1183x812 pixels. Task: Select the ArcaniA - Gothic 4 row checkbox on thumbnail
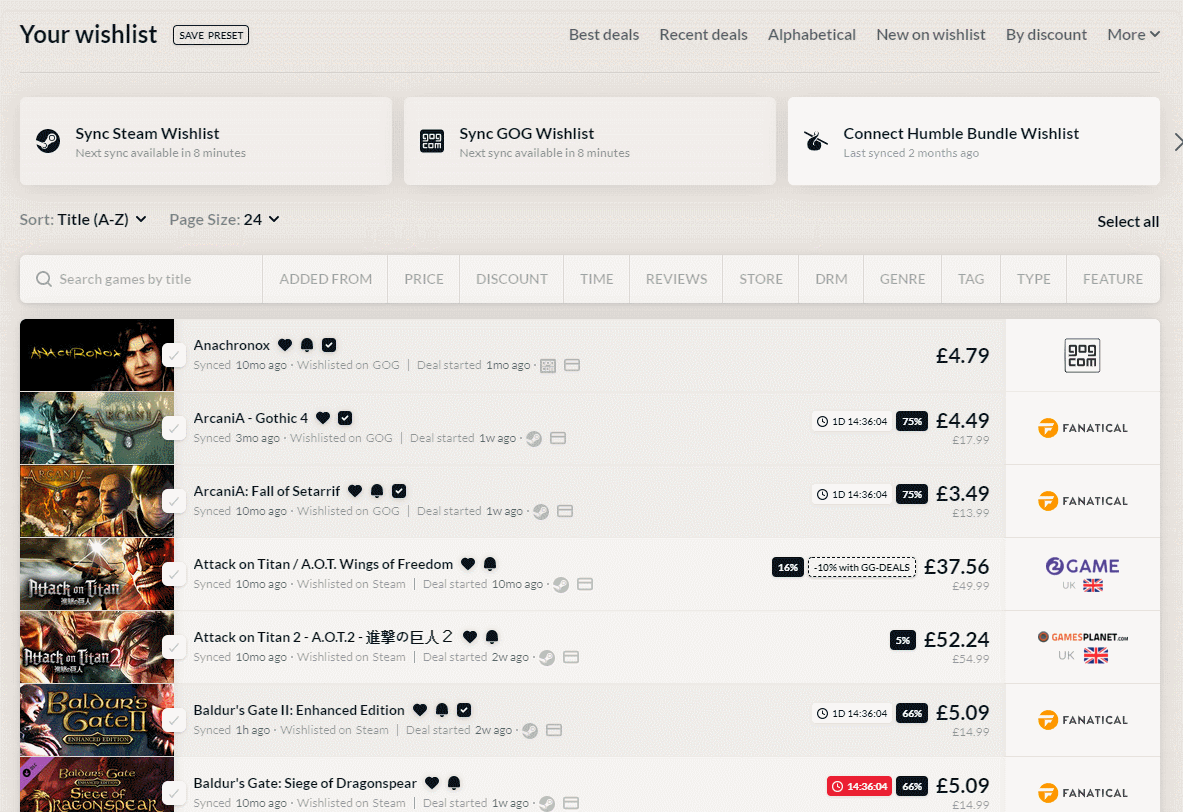[x=174, y=428]
